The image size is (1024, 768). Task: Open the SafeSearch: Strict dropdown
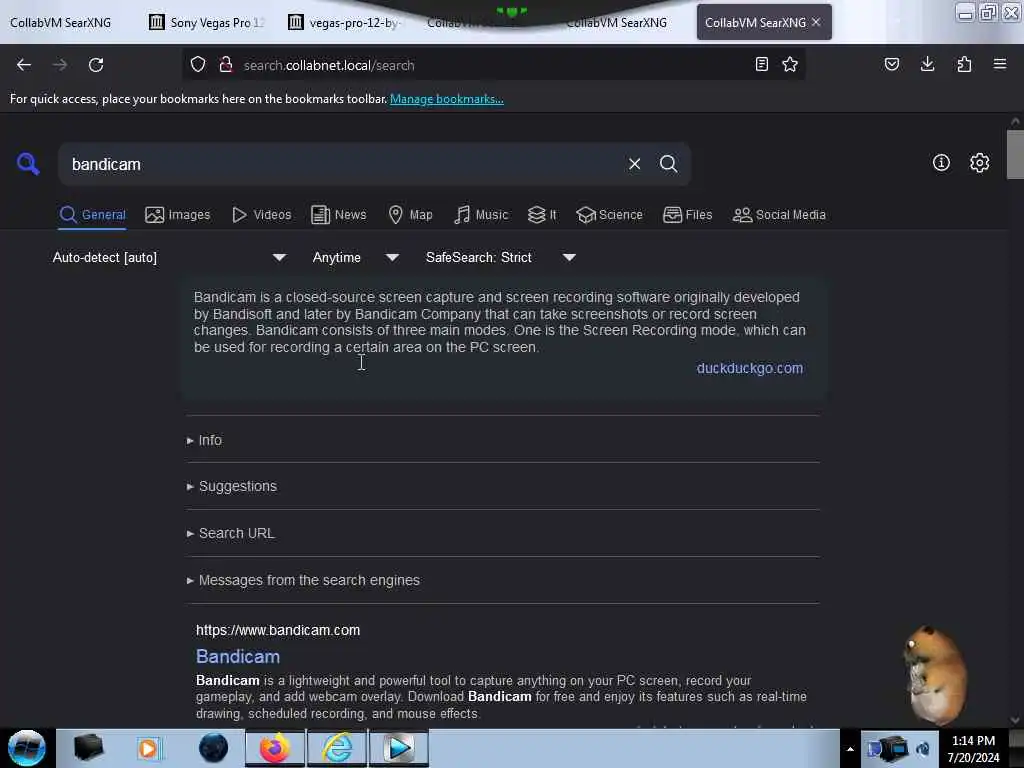(500, 257)
